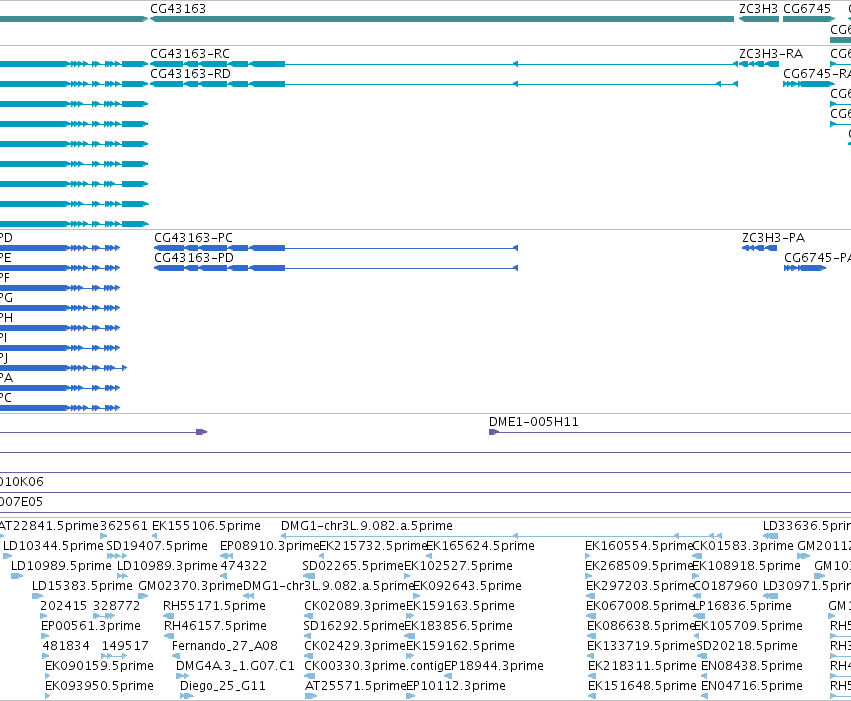Click the EST AT22841.5prime
Viewport: 851px width, 701px height.
pyautogui.click(x=49, y=526)
